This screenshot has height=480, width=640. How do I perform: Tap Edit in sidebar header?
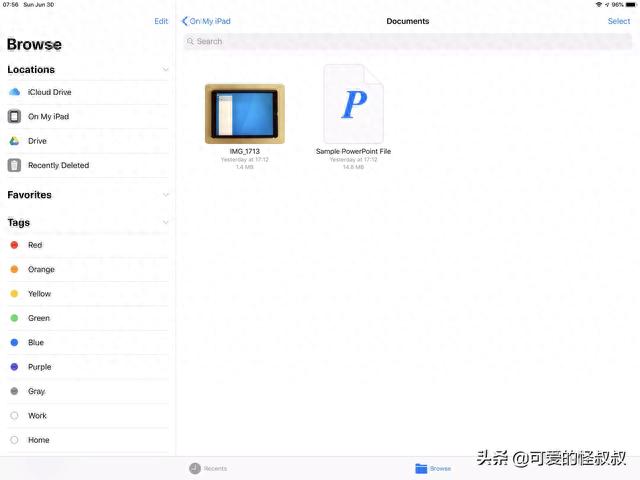coord(161,21)
